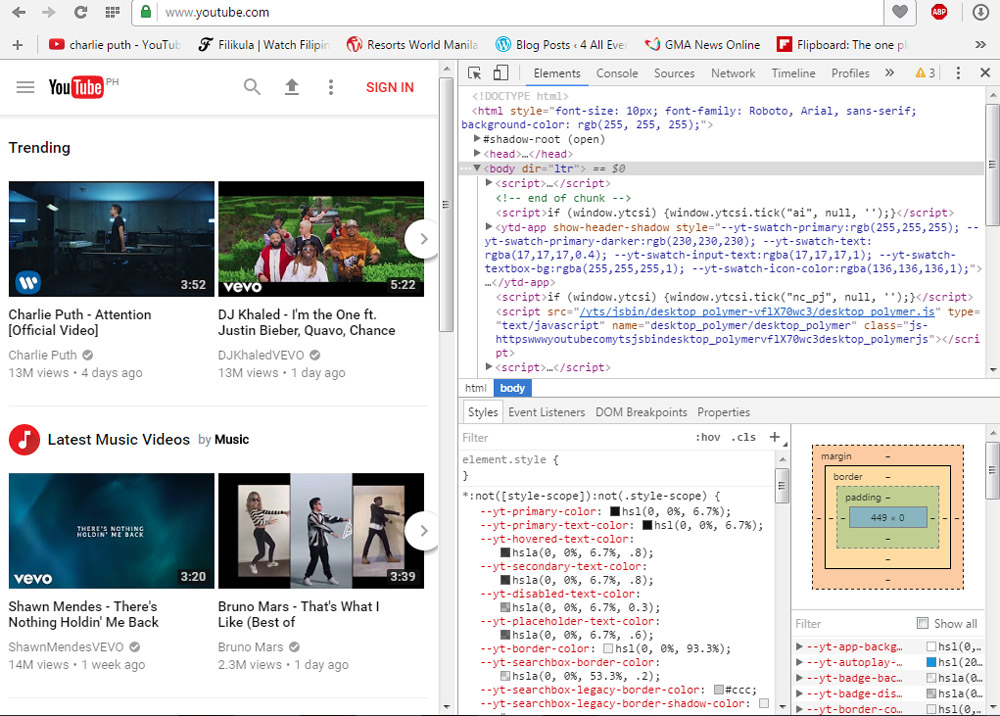Image resolution: width=1000 pixels, height=716 pixels.
Task: Switch to the Sources tab
Action: pyautogui.click(x=674, y=73)
